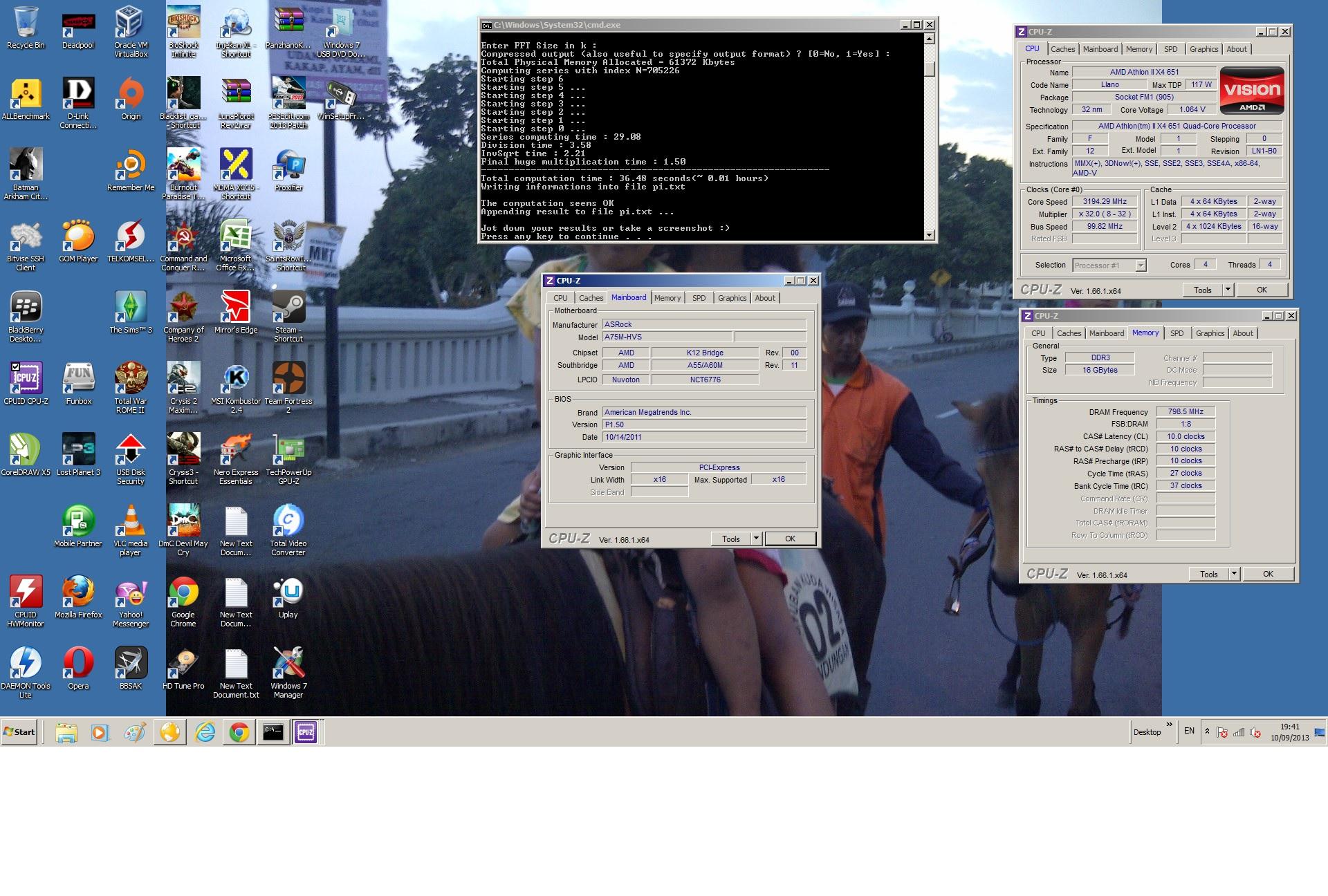Click the cmd.exe scrollbar thumb

tap(930, 69)
